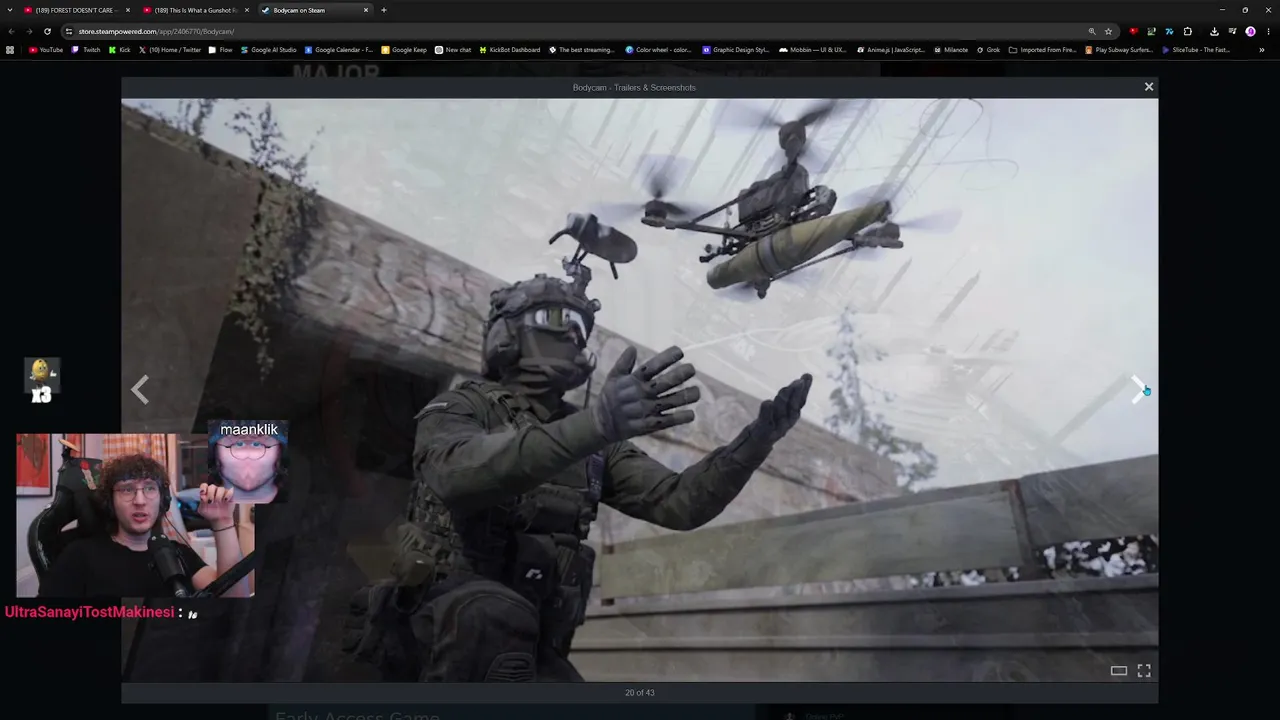The width and height of the screenshot is (1280, 720).
Task: Go to previous screenshot with left arrow
Action: (x=140, y=390)
